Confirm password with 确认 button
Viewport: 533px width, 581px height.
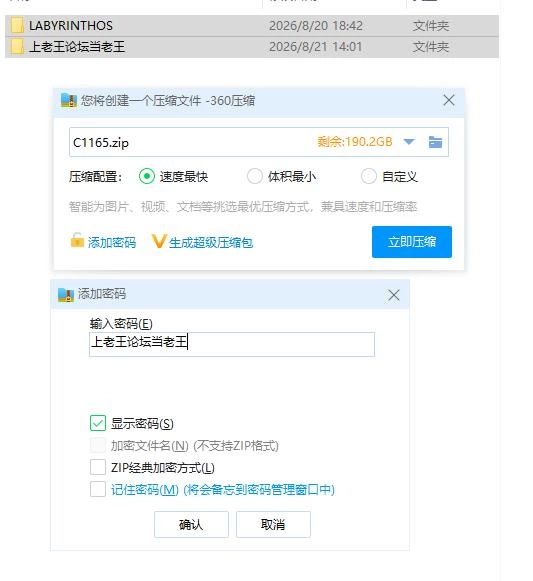point(191,524)
